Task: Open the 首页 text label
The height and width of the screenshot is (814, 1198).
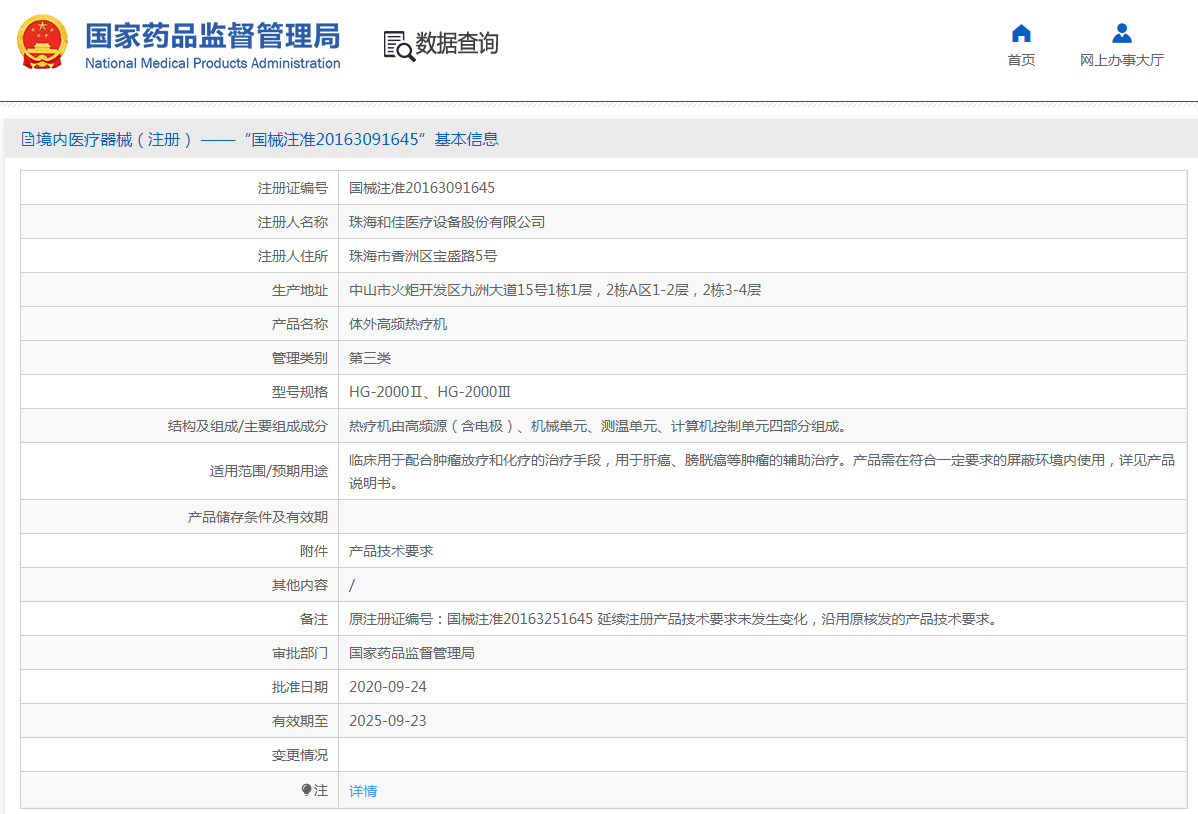Action: coord(1021,61)
